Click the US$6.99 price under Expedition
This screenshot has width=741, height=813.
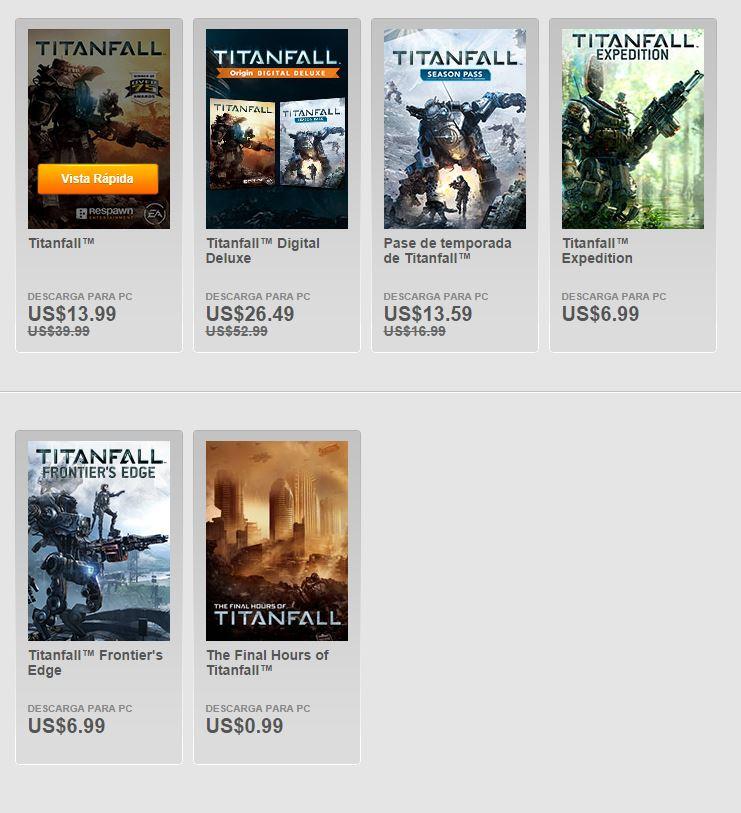pos(600,314)
